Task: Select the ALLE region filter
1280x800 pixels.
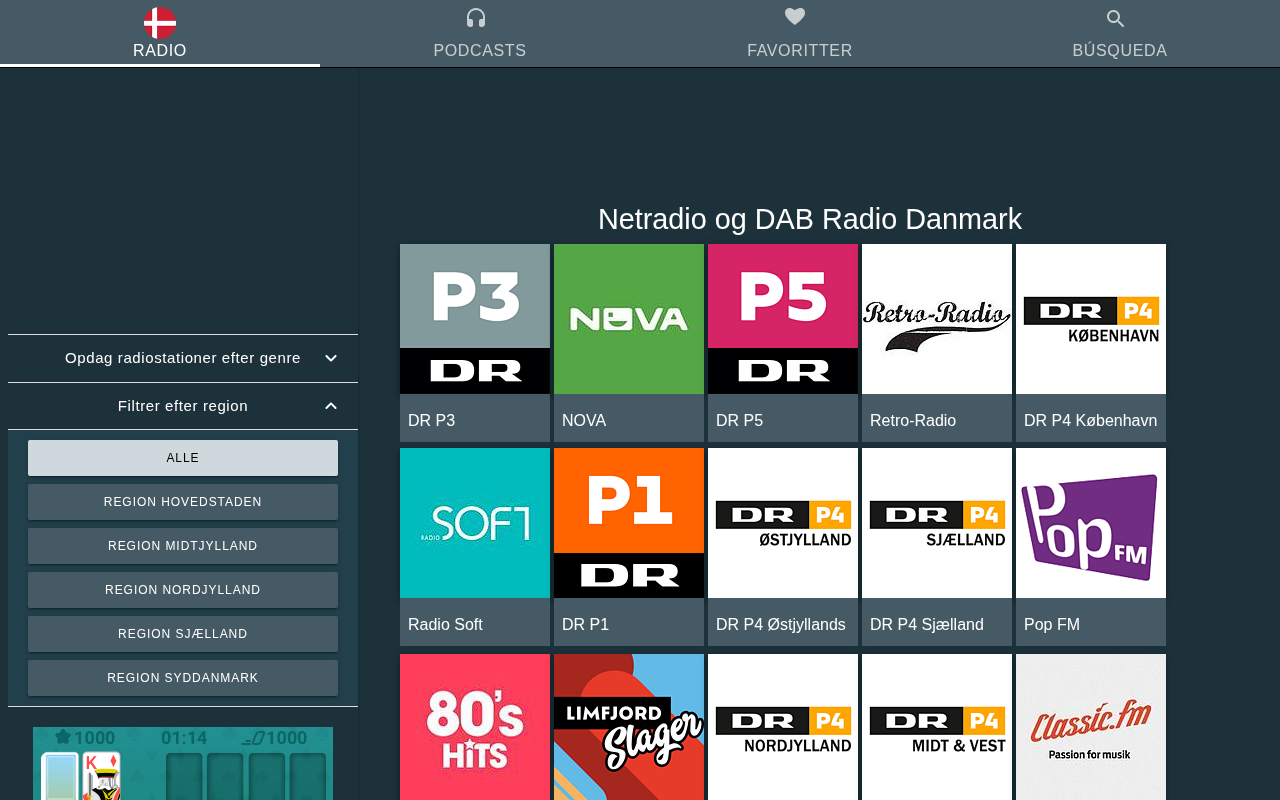Action: pos(183,458)
